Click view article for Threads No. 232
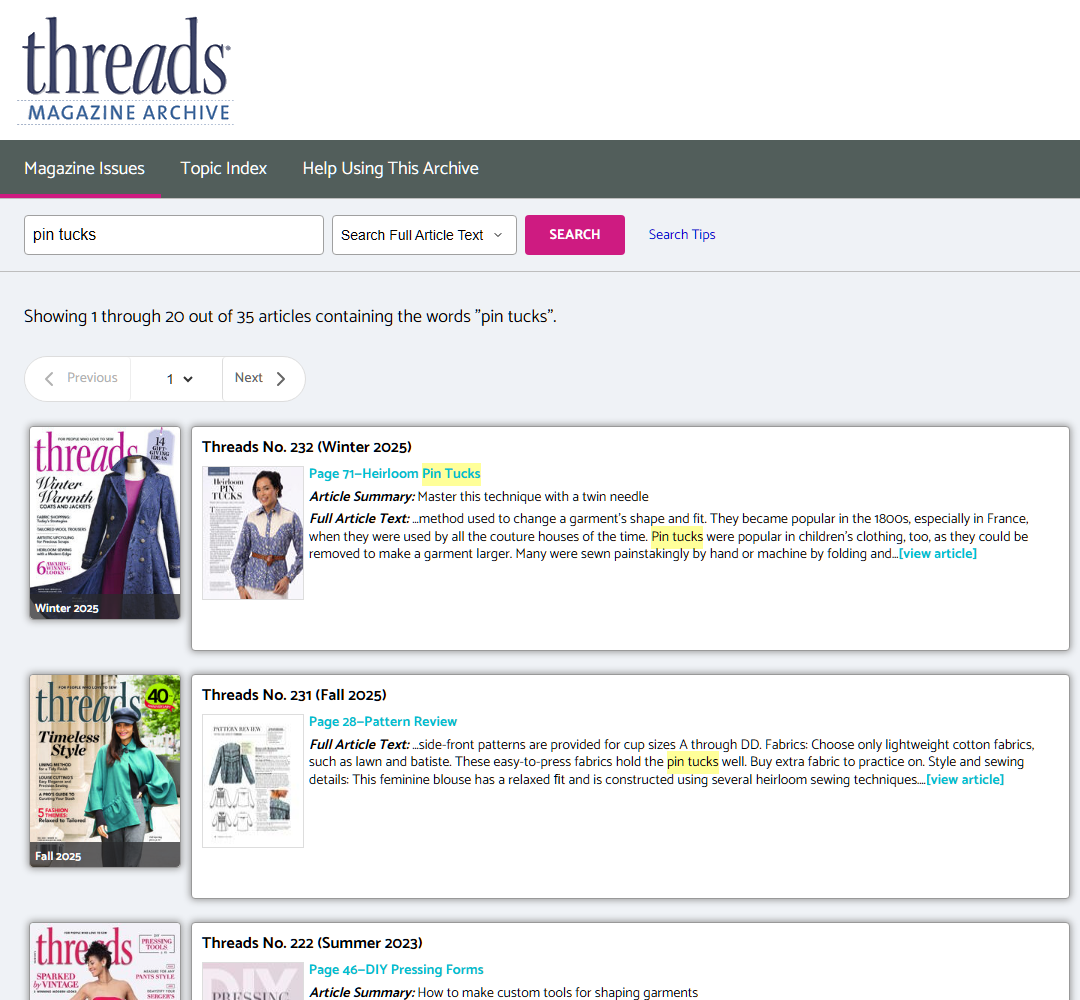The image size is (1080, 1000). point(937,553)
